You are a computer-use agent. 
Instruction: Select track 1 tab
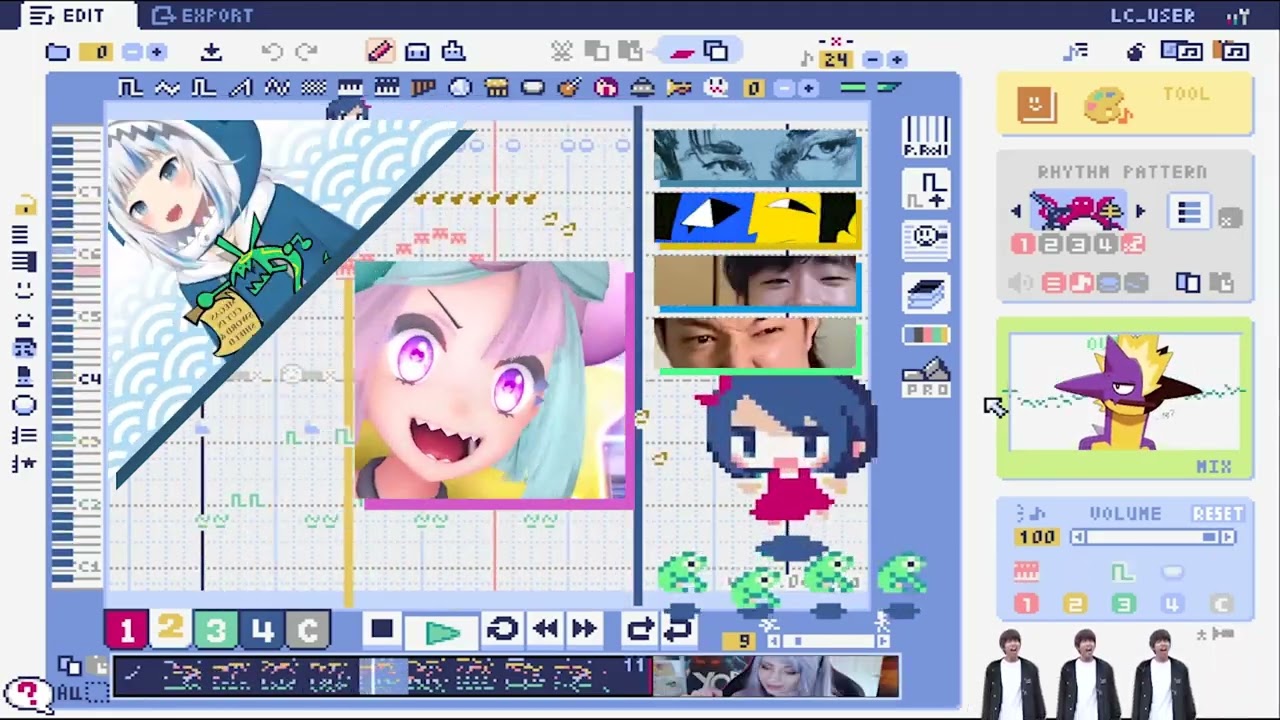tap(126, 630)
